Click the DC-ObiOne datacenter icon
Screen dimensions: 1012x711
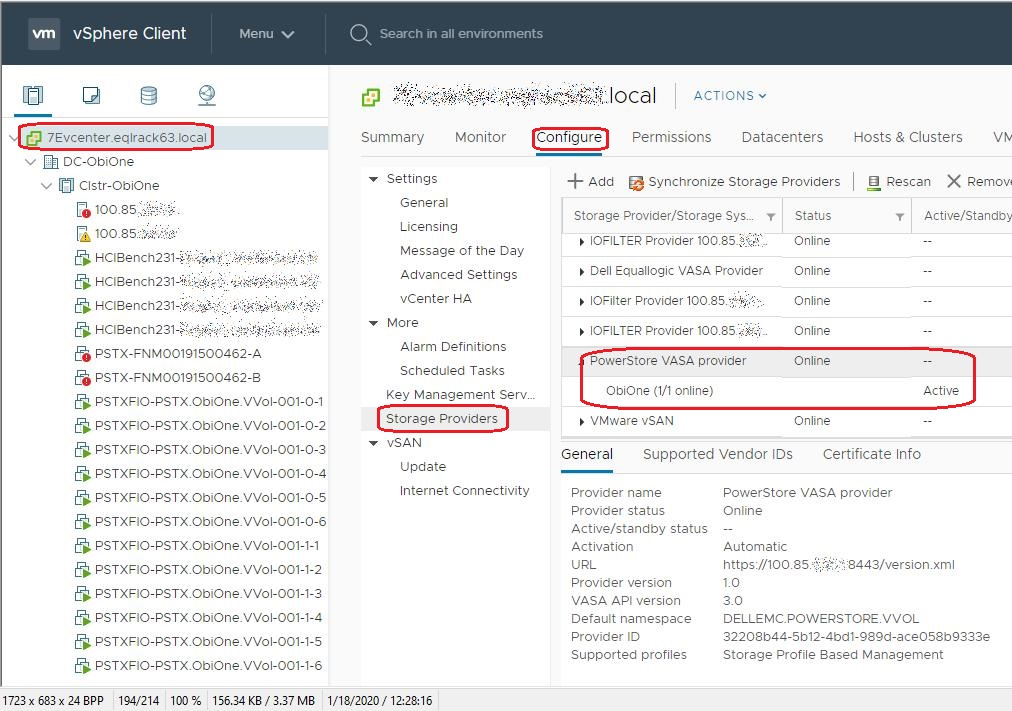click(50, 161)
